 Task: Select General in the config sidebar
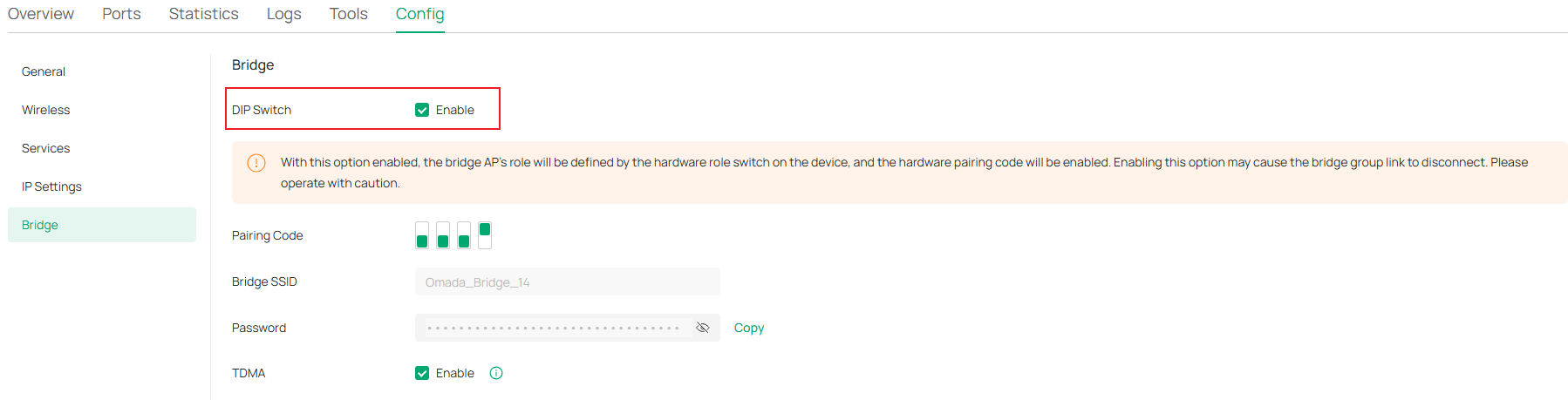(44, 71)
